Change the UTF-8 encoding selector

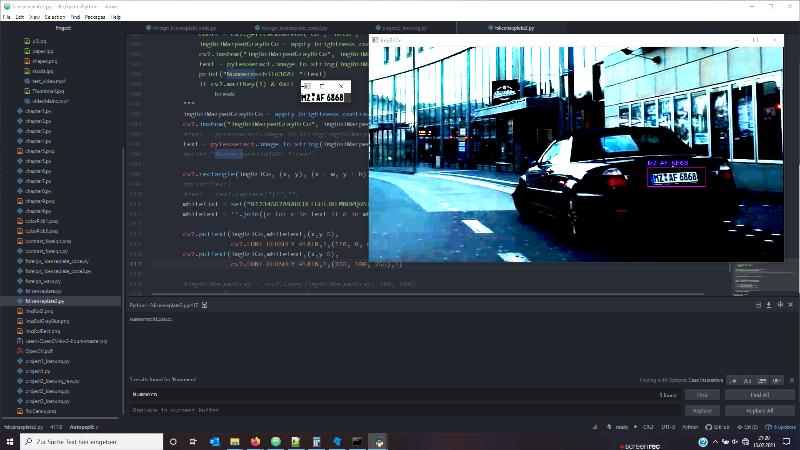click(x=668, y=426)
